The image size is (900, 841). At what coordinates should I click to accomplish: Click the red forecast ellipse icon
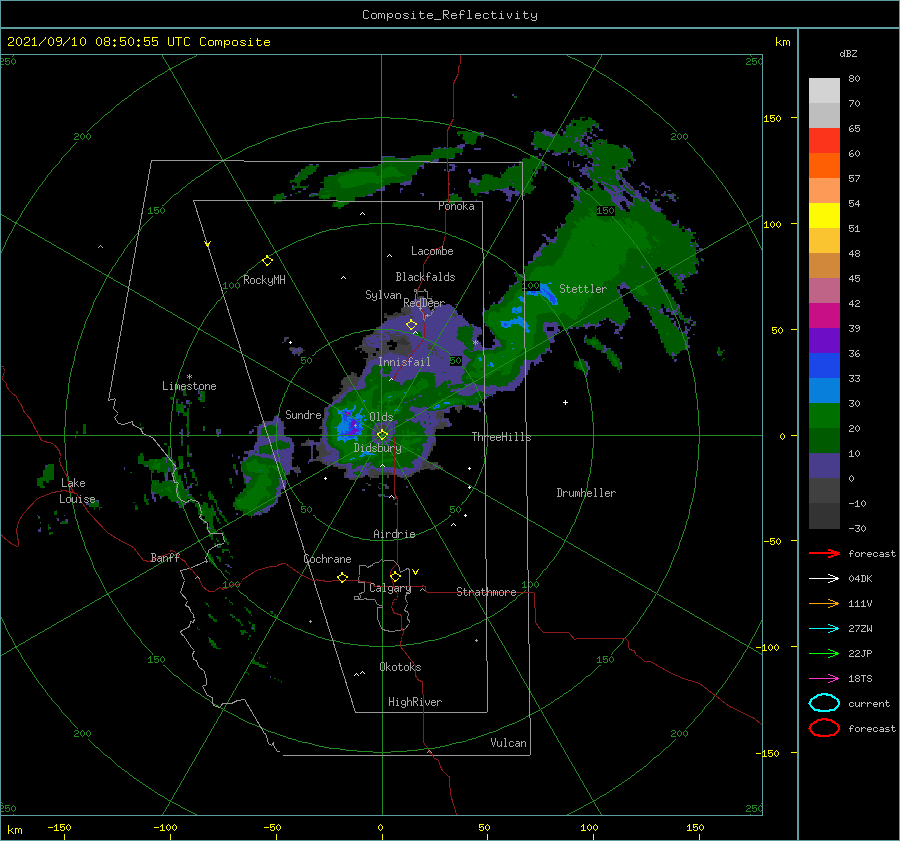click(824, 728)
